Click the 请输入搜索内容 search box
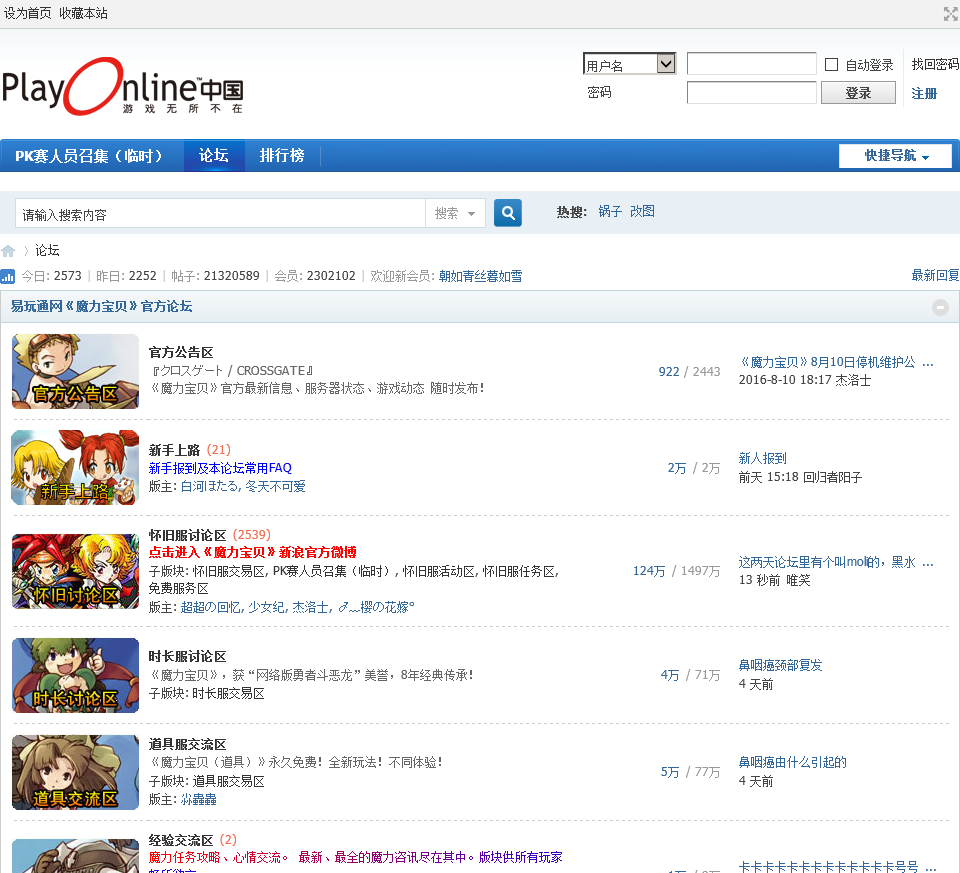 point(220,214)
